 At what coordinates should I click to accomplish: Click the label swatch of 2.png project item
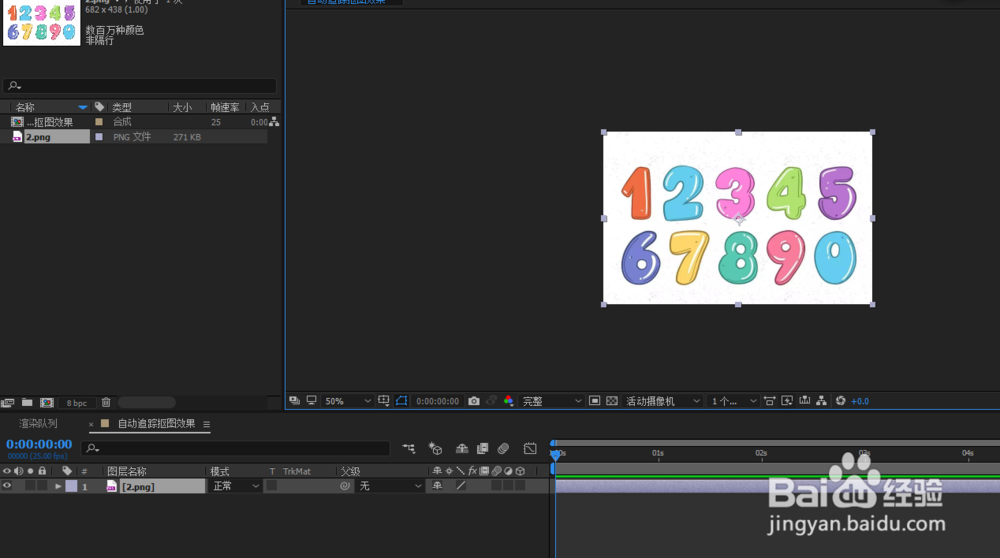pos(99,136)
